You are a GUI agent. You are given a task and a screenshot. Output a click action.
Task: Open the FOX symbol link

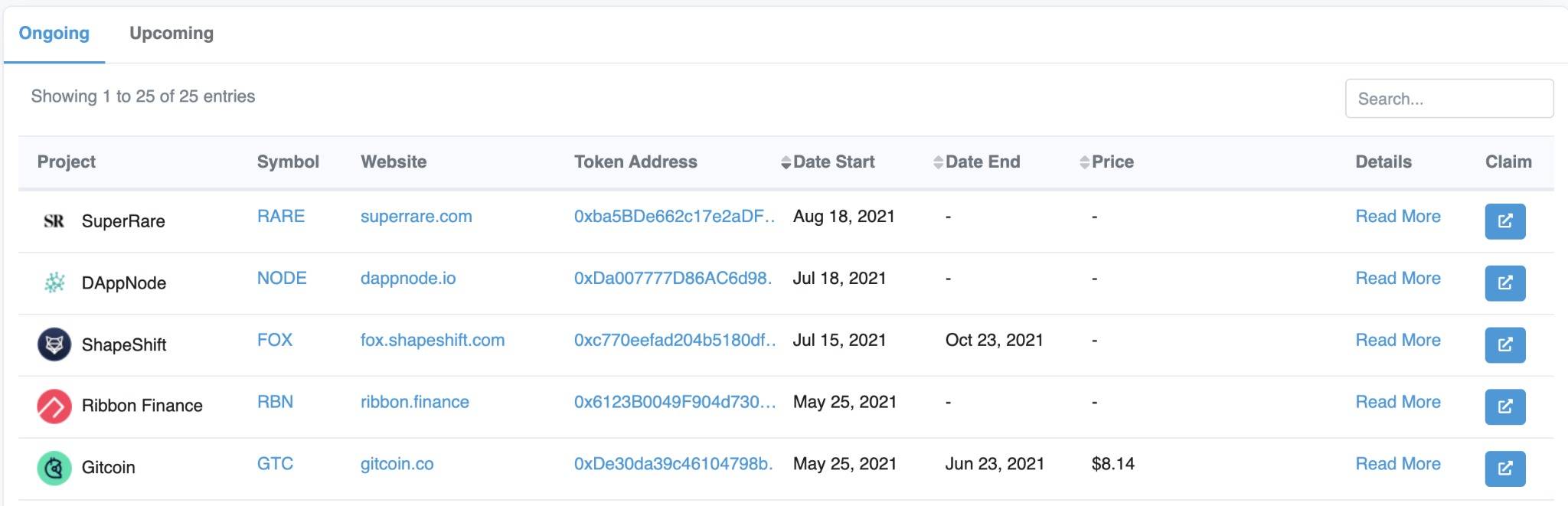click(x=275, y=340)
